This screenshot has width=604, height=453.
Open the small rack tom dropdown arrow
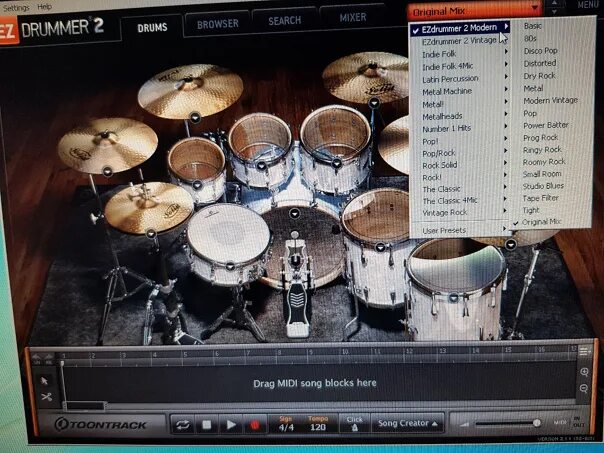197,185
